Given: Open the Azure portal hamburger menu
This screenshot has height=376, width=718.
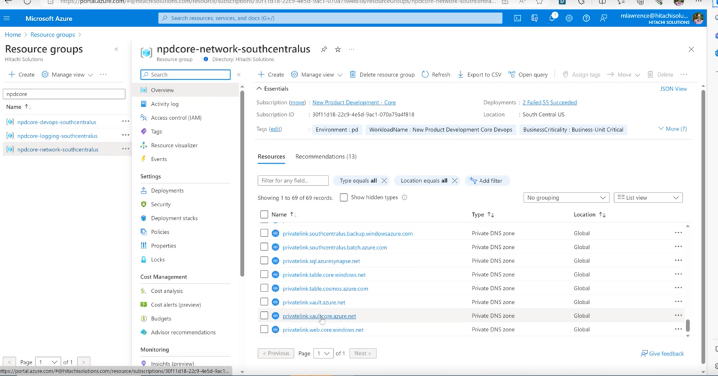Looking at the screenshot, I should (x=7, y=18).
